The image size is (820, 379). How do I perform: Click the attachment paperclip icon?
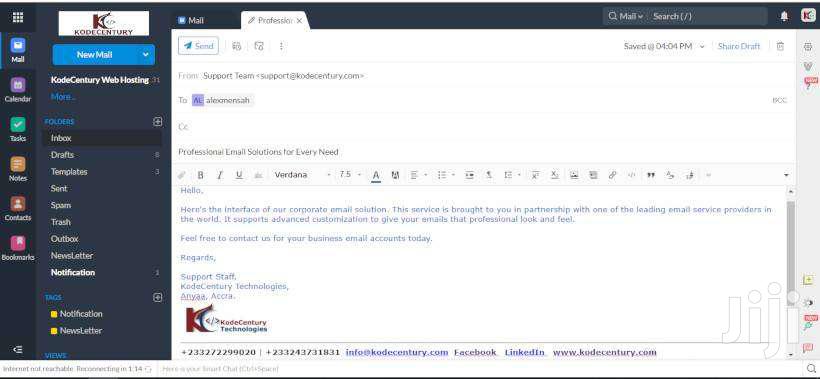(181, 175)
